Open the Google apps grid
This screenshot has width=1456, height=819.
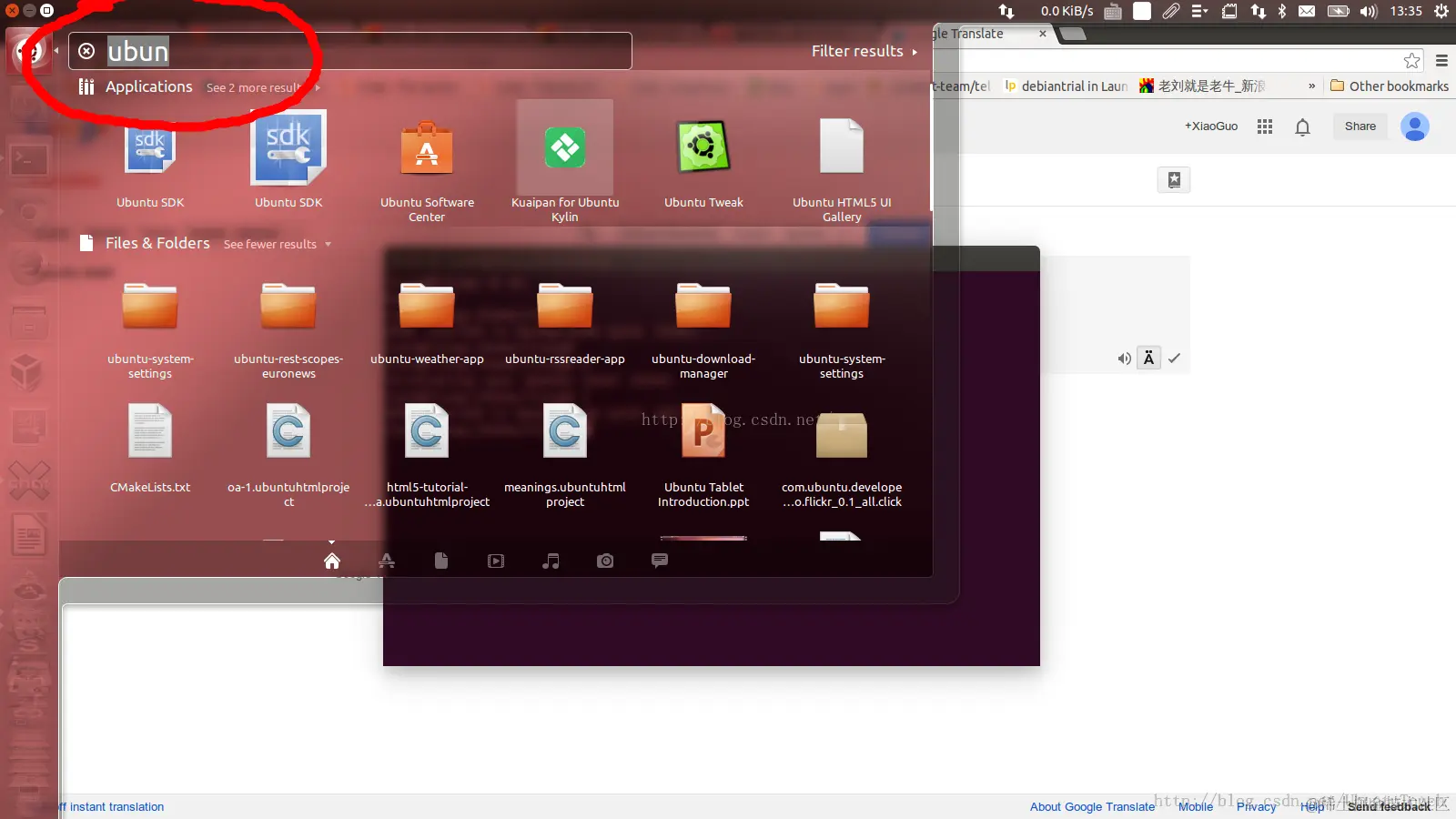(x=1265, y=126)
